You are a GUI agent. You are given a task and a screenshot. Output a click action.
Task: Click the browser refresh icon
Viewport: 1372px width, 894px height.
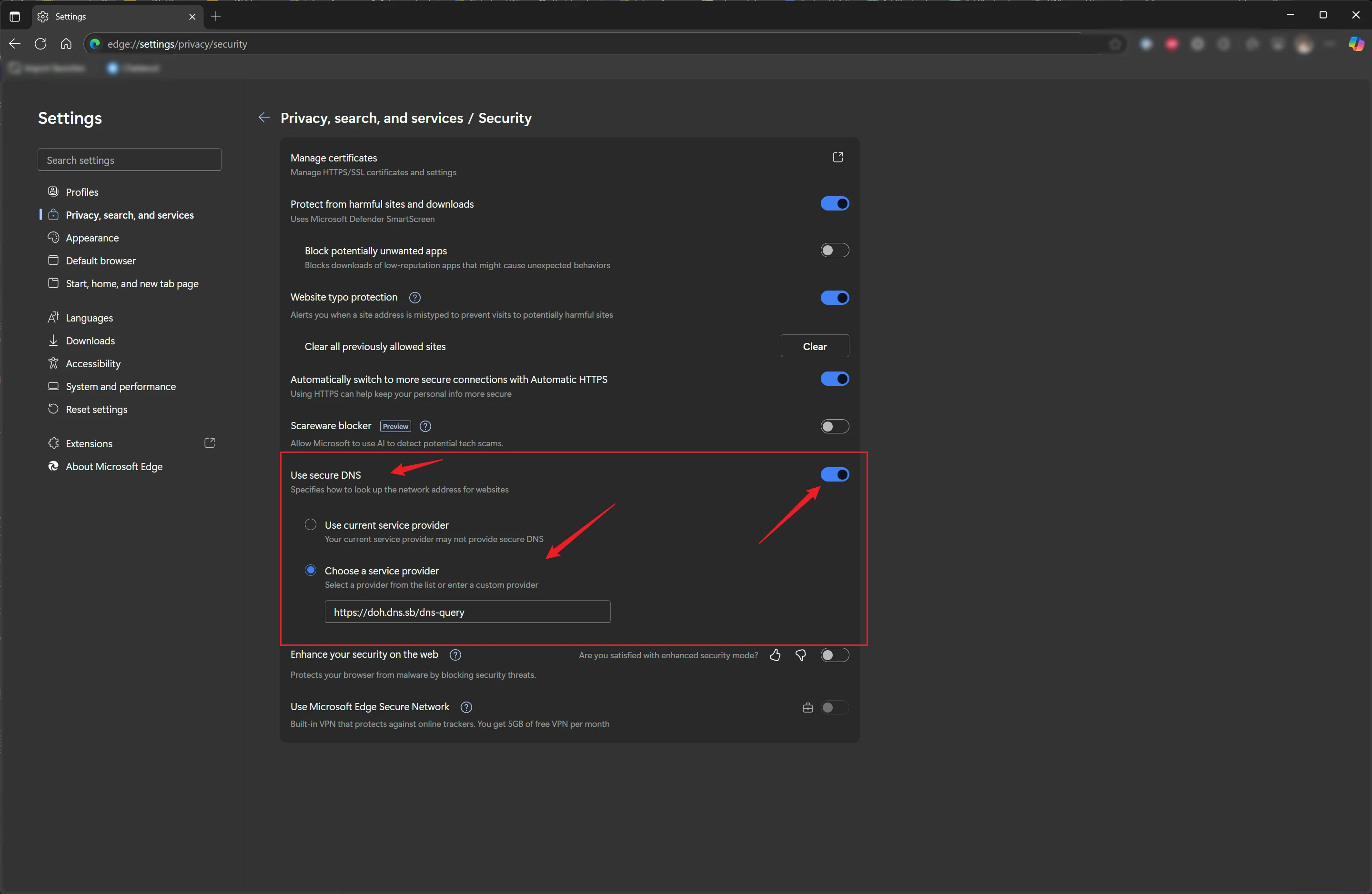(x=40, y=44)
